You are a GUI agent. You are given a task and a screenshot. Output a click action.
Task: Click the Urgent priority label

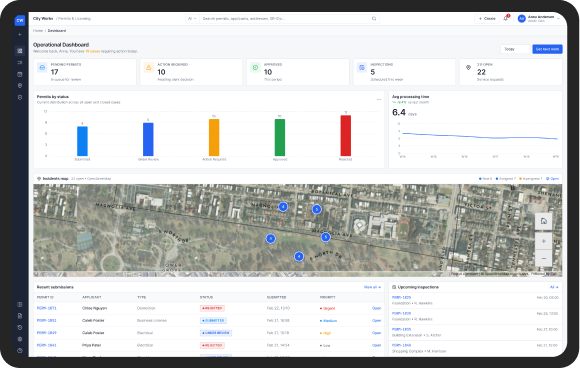pyautogui.click(x=328, y=308)
